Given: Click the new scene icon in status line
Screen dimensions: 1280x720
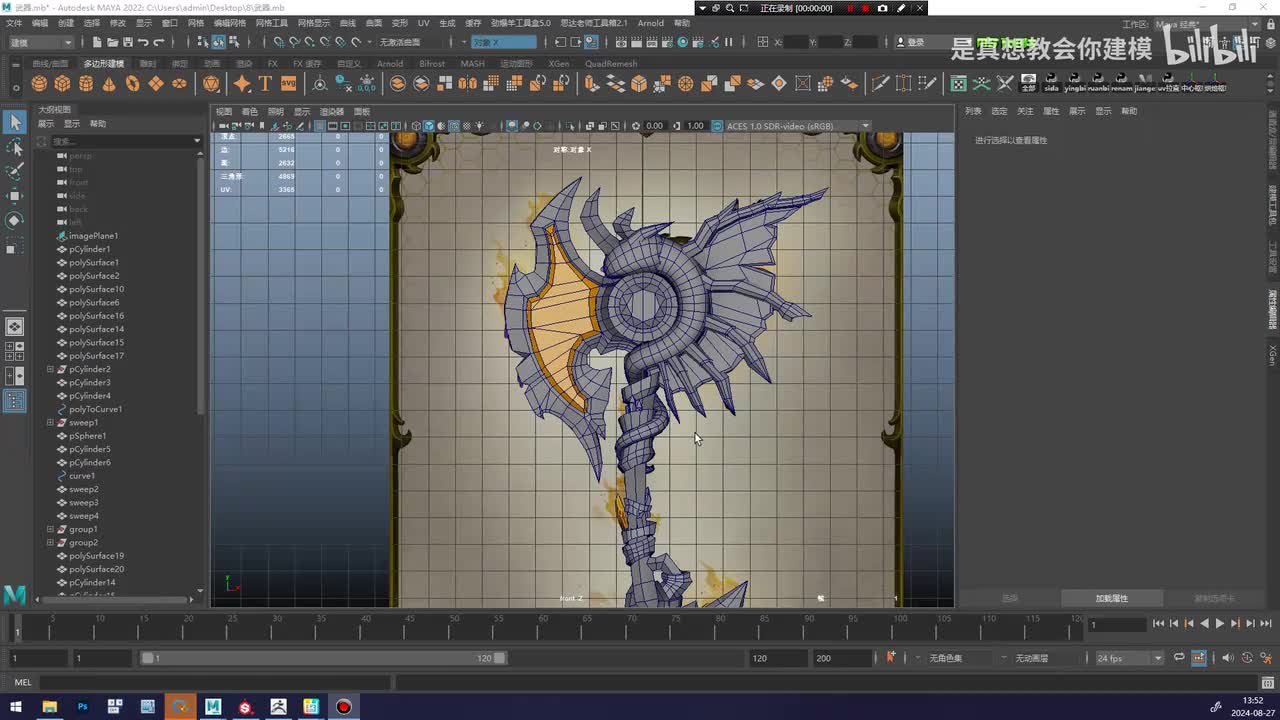Looking at the screenshot, I should [x=97, y=42].
